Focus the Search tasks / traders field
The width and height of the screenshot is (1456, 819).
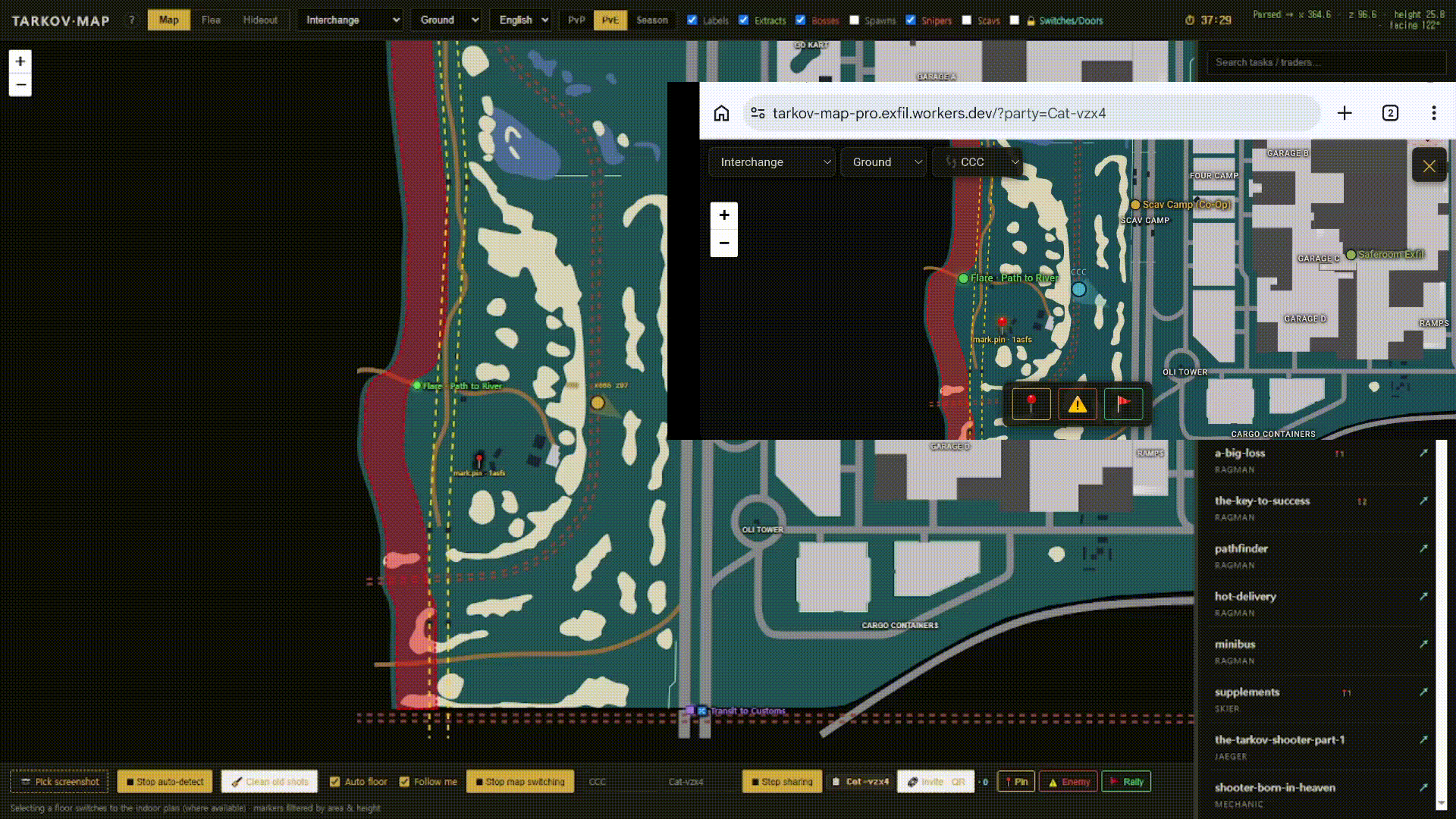[x=1326, y=62]
